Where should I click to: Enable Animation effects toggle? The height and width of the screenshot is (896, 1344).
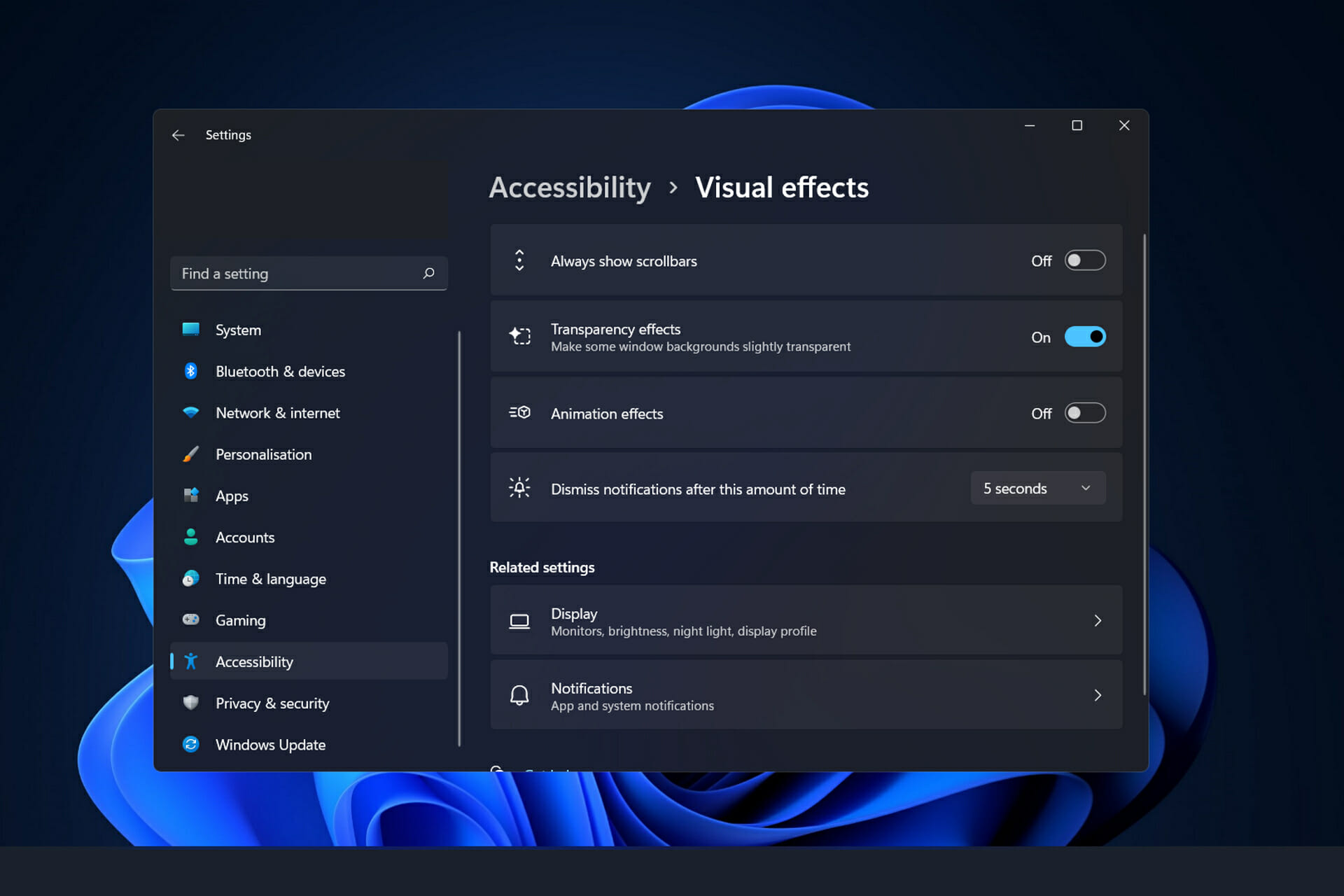click(x=1085, y=413)
